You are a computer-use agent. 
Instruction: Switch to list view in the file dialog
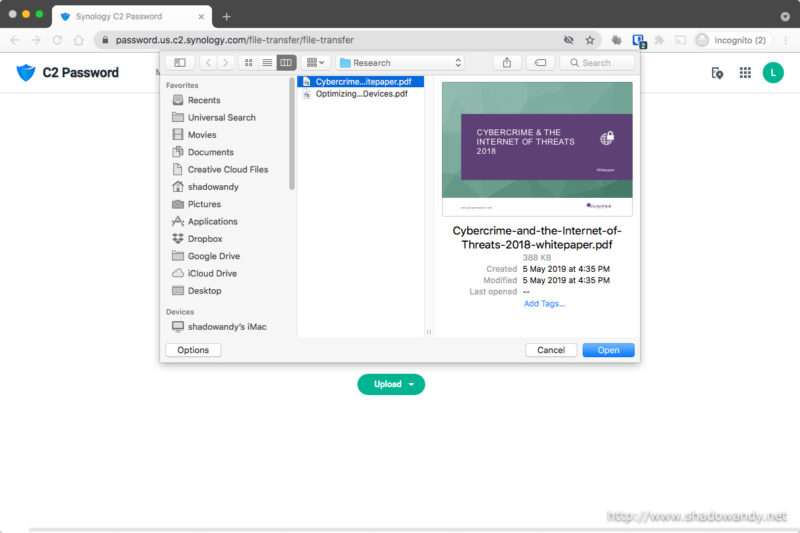pyautogui.click(x=267, y=63)
